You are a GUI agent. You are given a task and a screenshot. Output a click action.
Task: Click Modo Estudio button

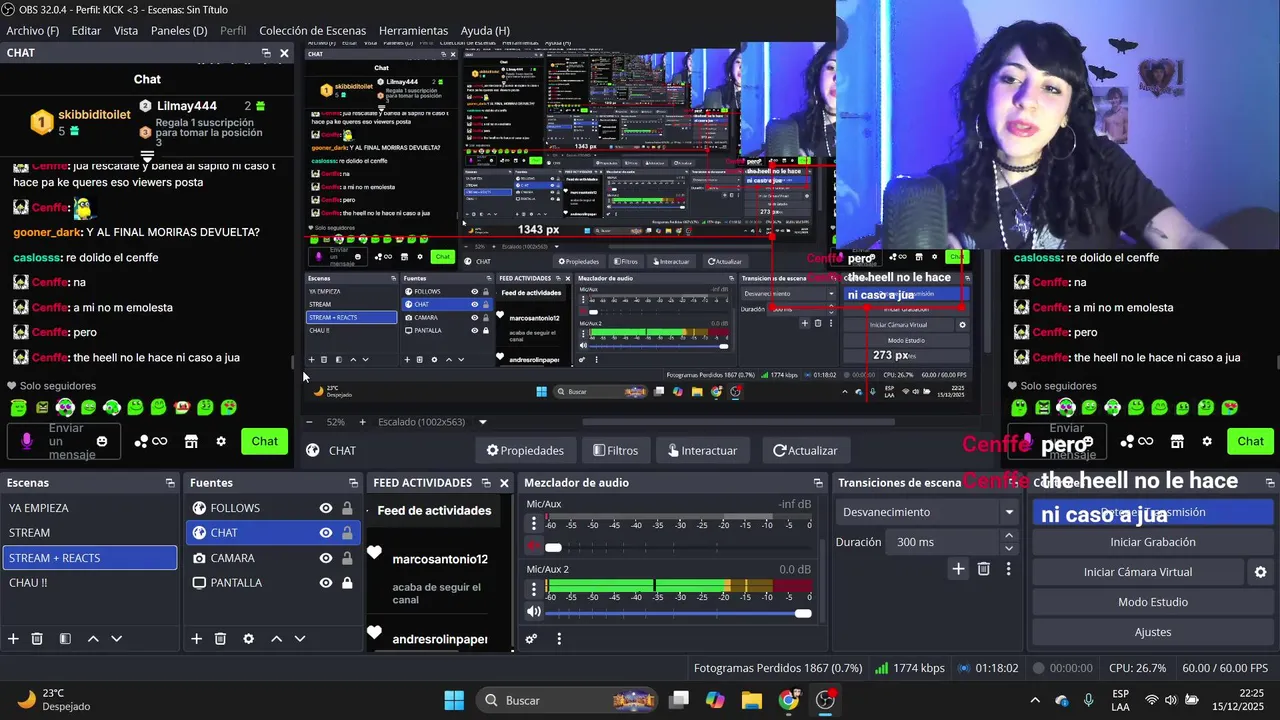point(1153,602)
